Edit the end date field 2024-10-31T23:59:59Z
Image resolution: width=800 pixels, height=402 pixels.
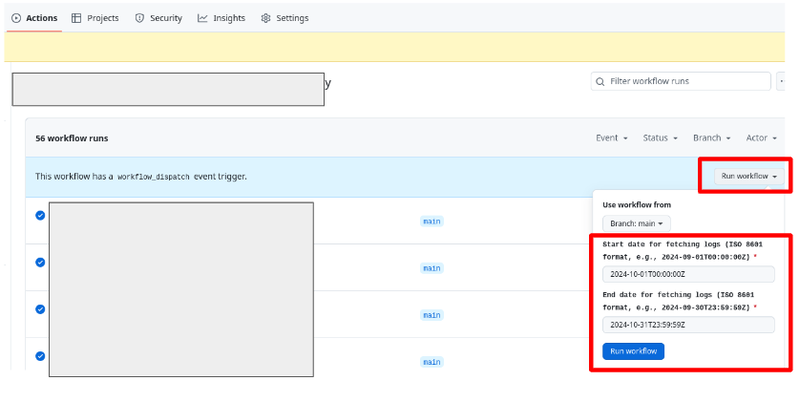coord(688,324)
